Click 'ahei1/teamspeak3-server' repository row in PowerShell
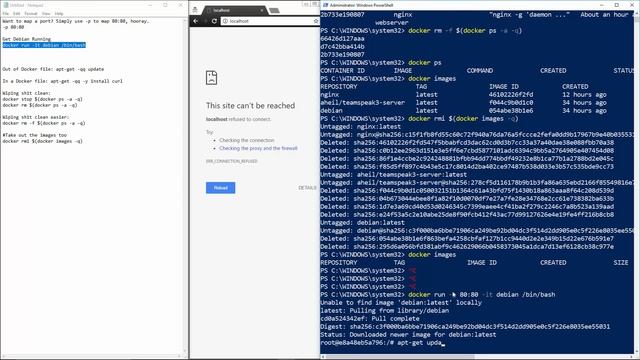Viewport: 640px width, 360px height. click(x=463, y=102)
